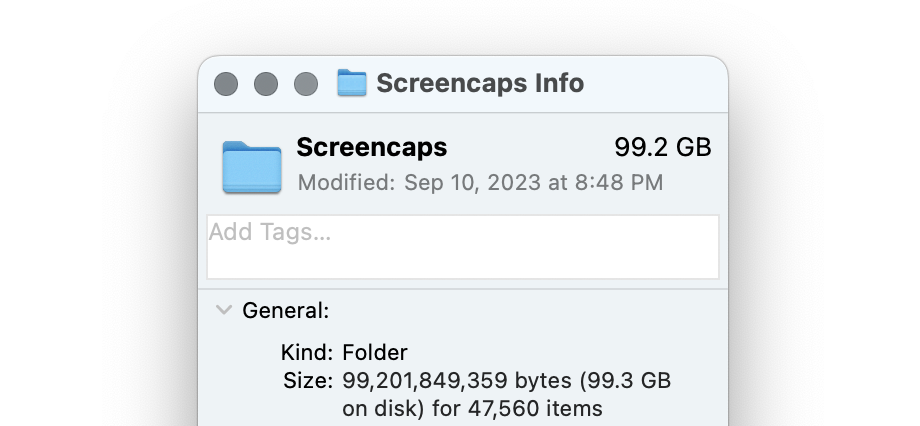
Task: Close the Screencaps Info window
Action: point(226,84)
